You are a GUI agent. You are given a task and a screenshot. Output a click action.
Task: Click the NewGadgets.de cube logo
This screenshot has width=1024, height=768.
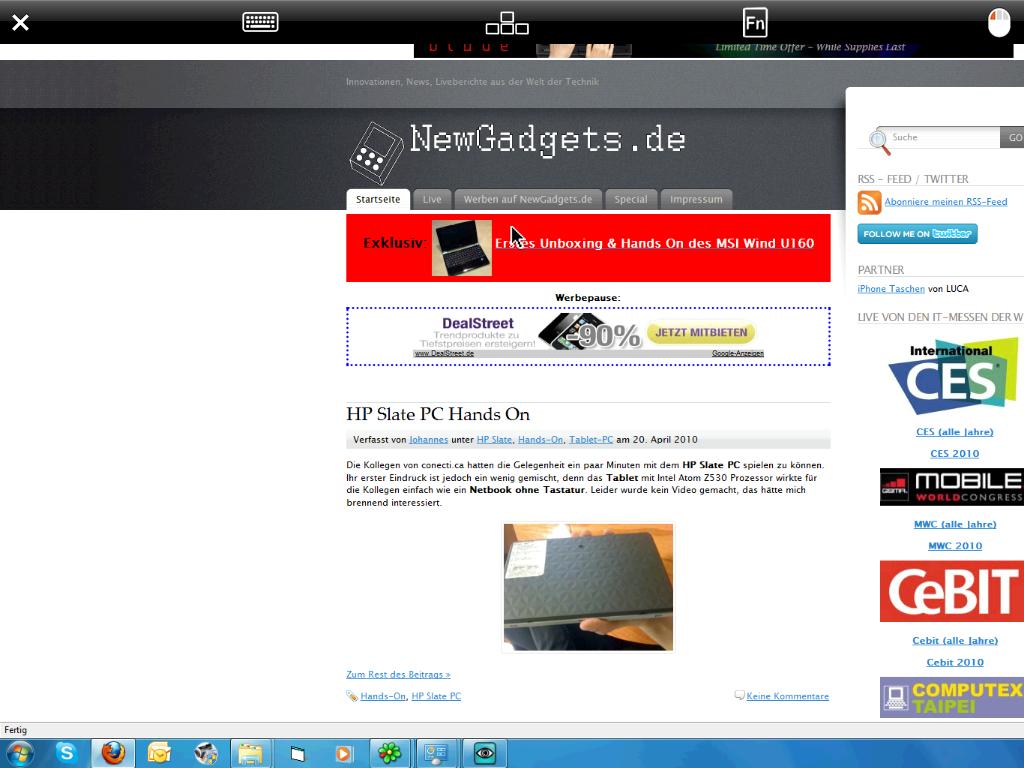376,153
